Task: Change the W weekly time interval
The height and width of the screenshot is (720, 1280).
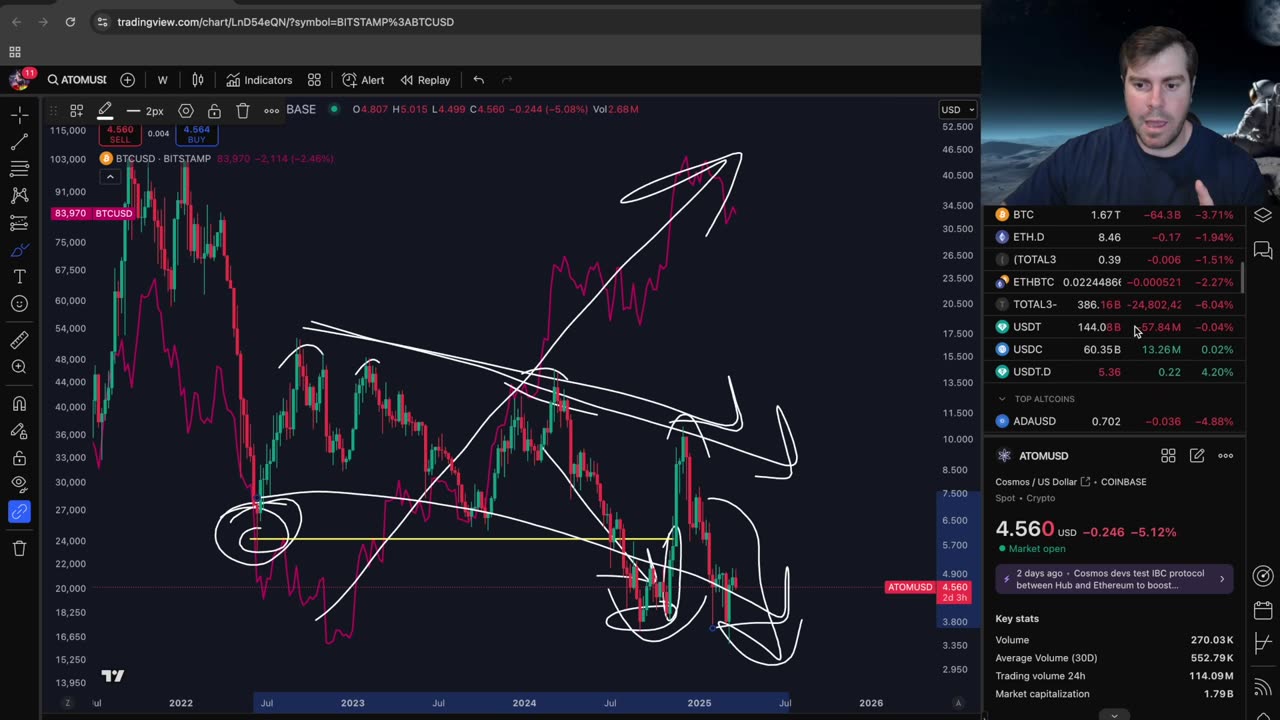Action: 162,80
